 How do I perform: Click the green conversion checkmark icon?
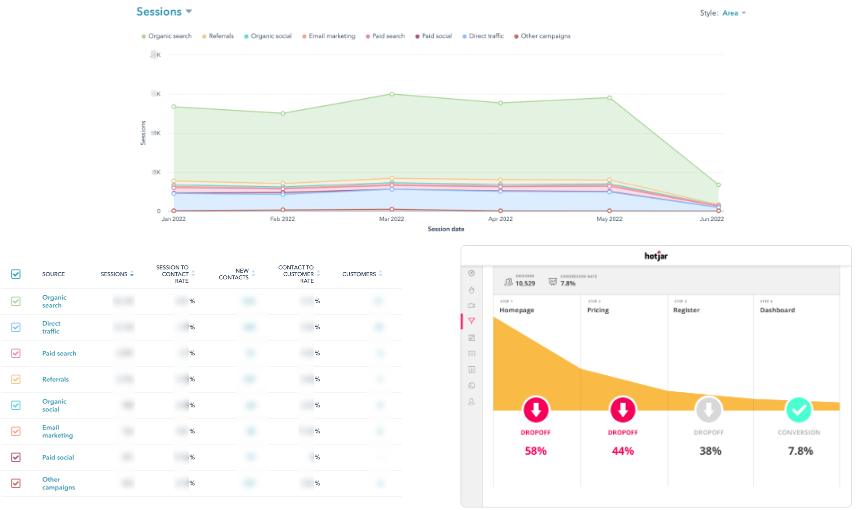798,410
